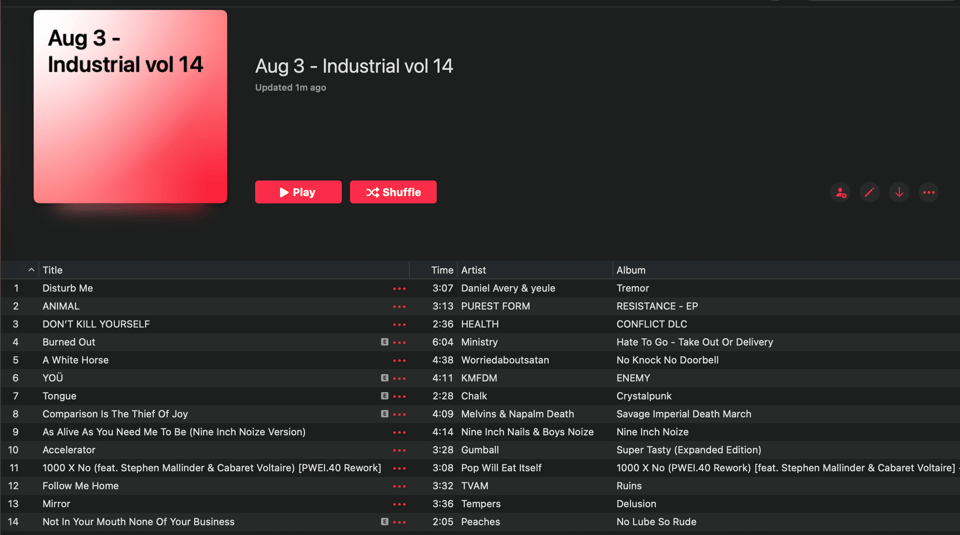
Task: Click artist KMFDM
Action: pyautogui.click(x=479, y=378)
